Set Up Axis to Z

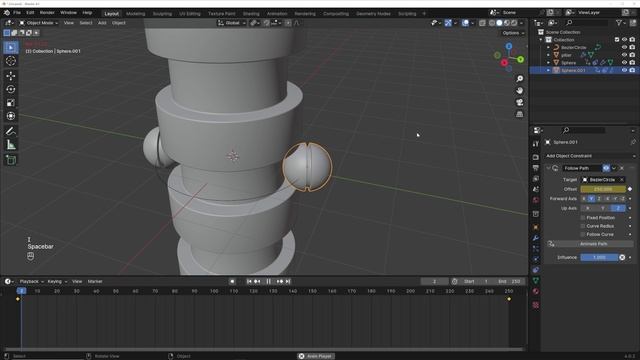click(x=618, y=208)
